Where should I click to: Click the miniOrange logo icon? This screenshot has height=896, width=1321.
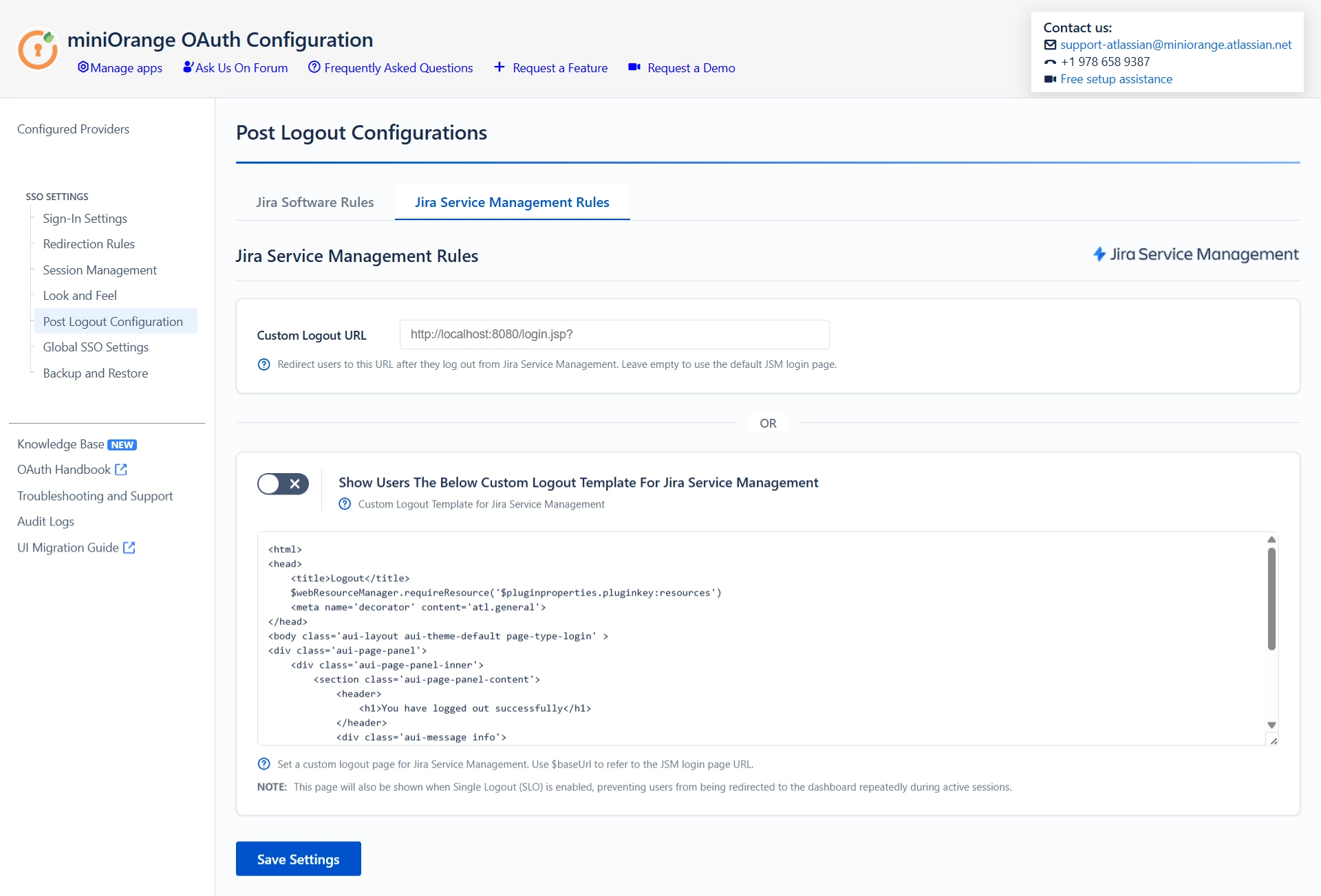click(x=38, y=49)
